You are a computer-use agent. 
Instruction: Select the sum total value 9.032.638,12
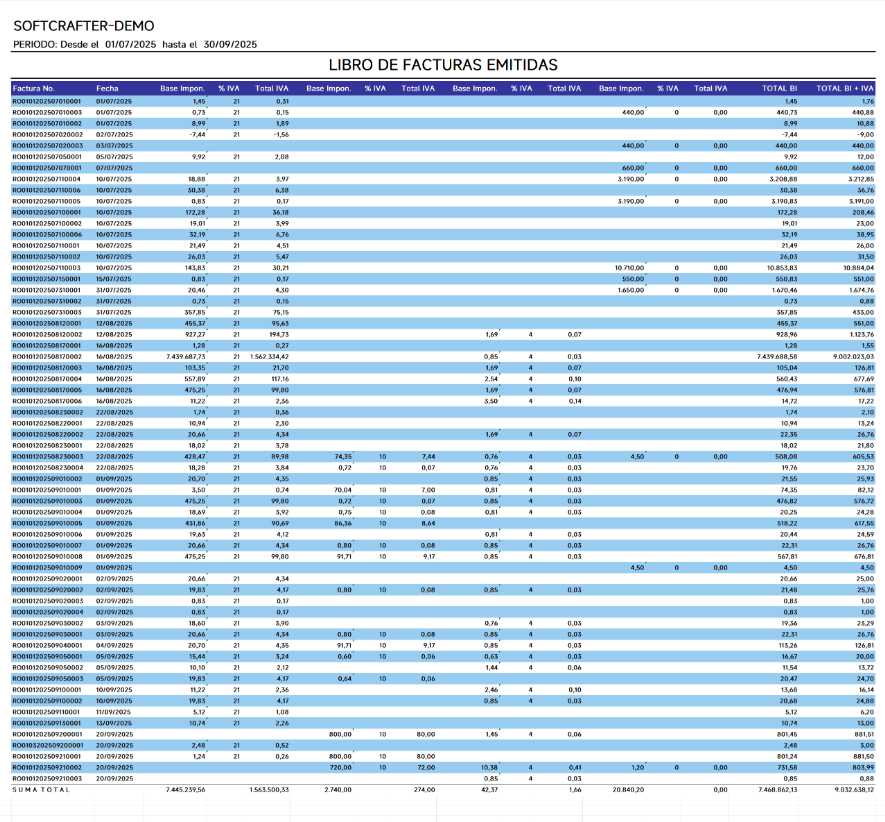(853, 790)
